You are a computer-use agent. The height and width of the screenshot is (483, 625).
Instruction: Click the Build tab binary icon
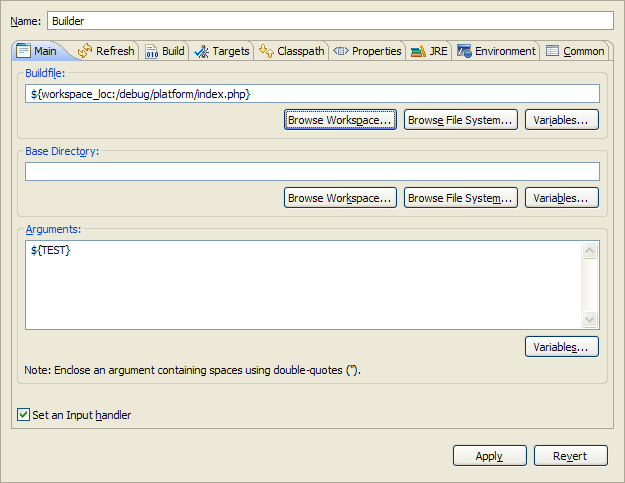click(x=151, y=51)
